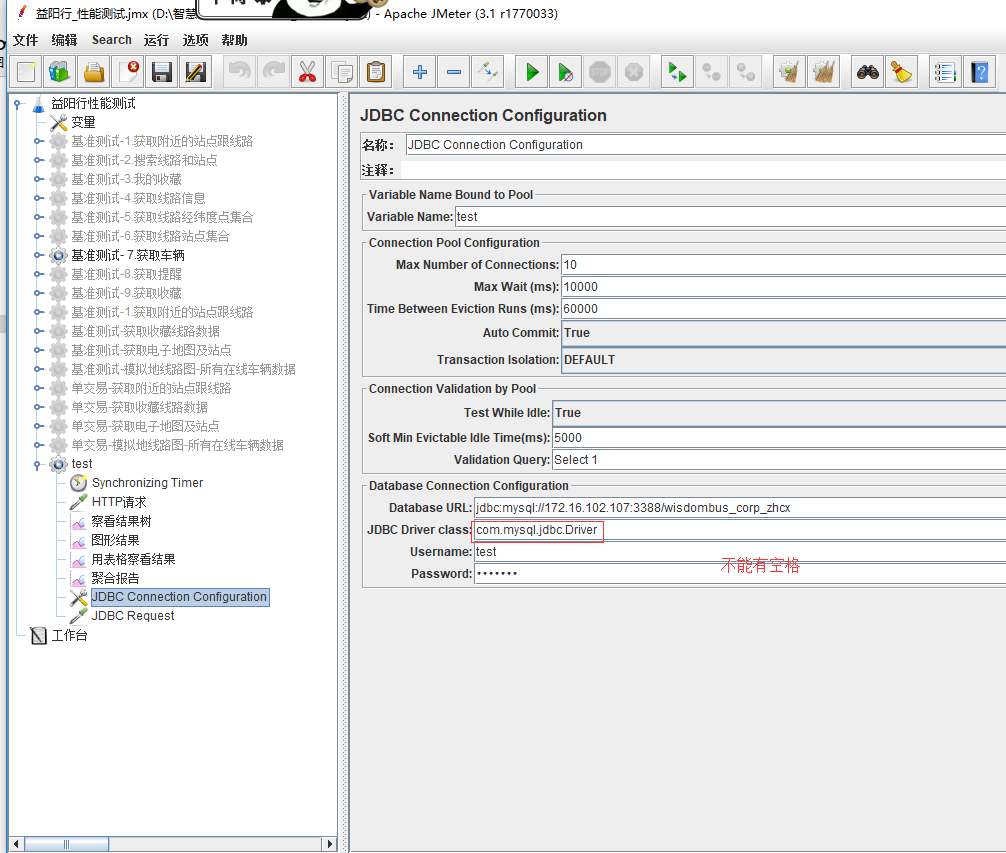Collapse the 益阳行性能测试 root node
Viewport: 1006px width, 853px height.
pyautogui.click(x=19, y=104)
